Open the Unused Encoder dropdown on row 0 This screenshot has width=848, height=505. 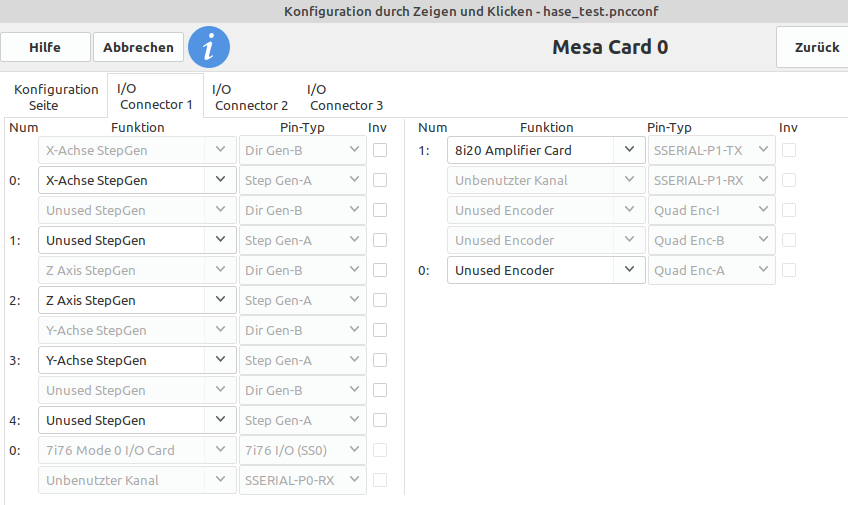point(546,270)
